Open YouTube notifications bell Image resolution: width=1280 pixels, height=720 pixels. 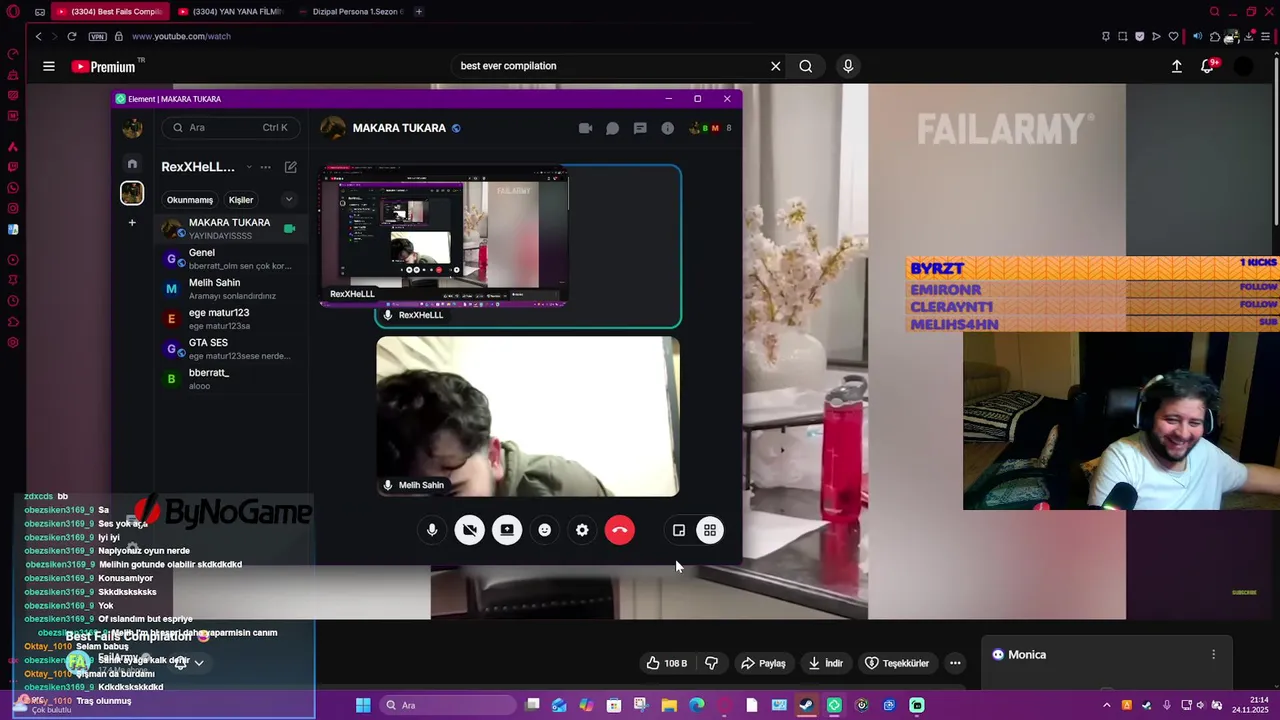click(x=1208, y=66)
